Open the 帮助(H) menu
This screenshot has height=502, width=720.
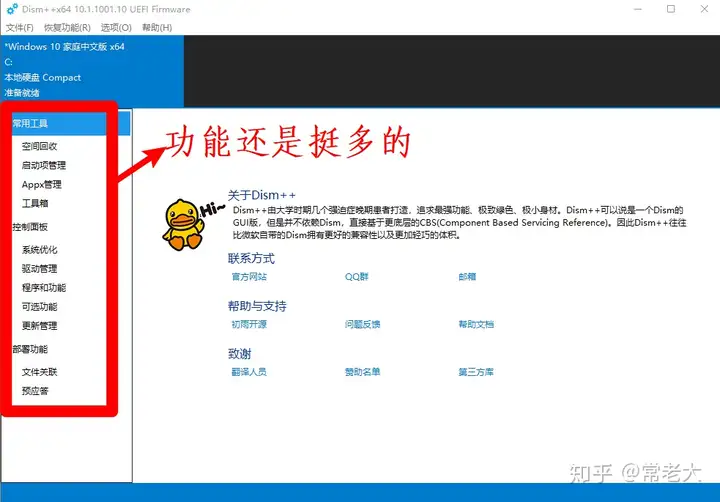(157, 28)
